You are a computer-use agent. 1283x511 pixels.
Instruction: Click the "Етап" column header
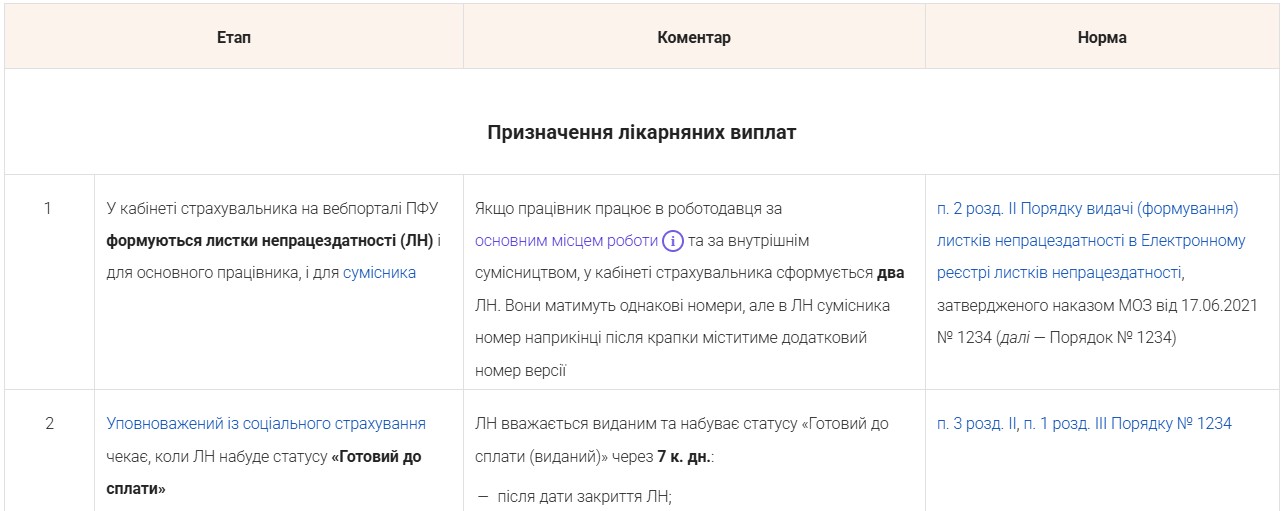point(234,37)
